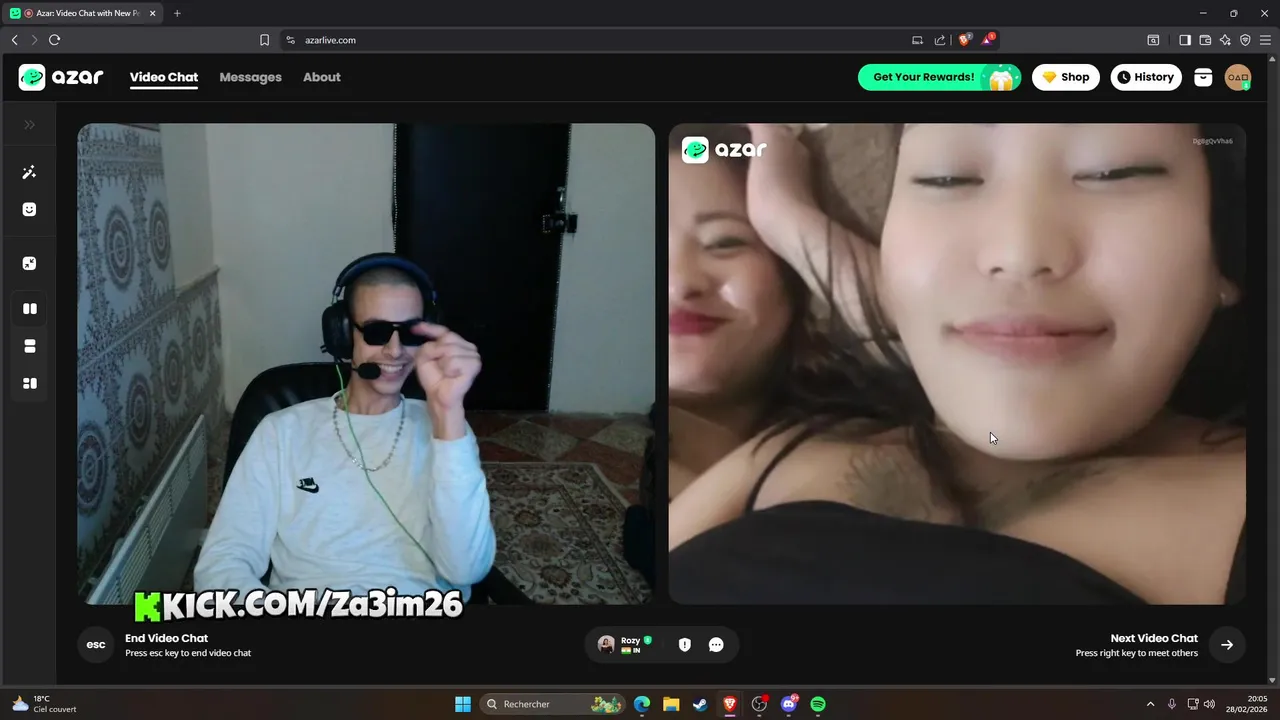1280x720 pixels.
Task: Click the microphone tray icon
Action: (1172, 704)
